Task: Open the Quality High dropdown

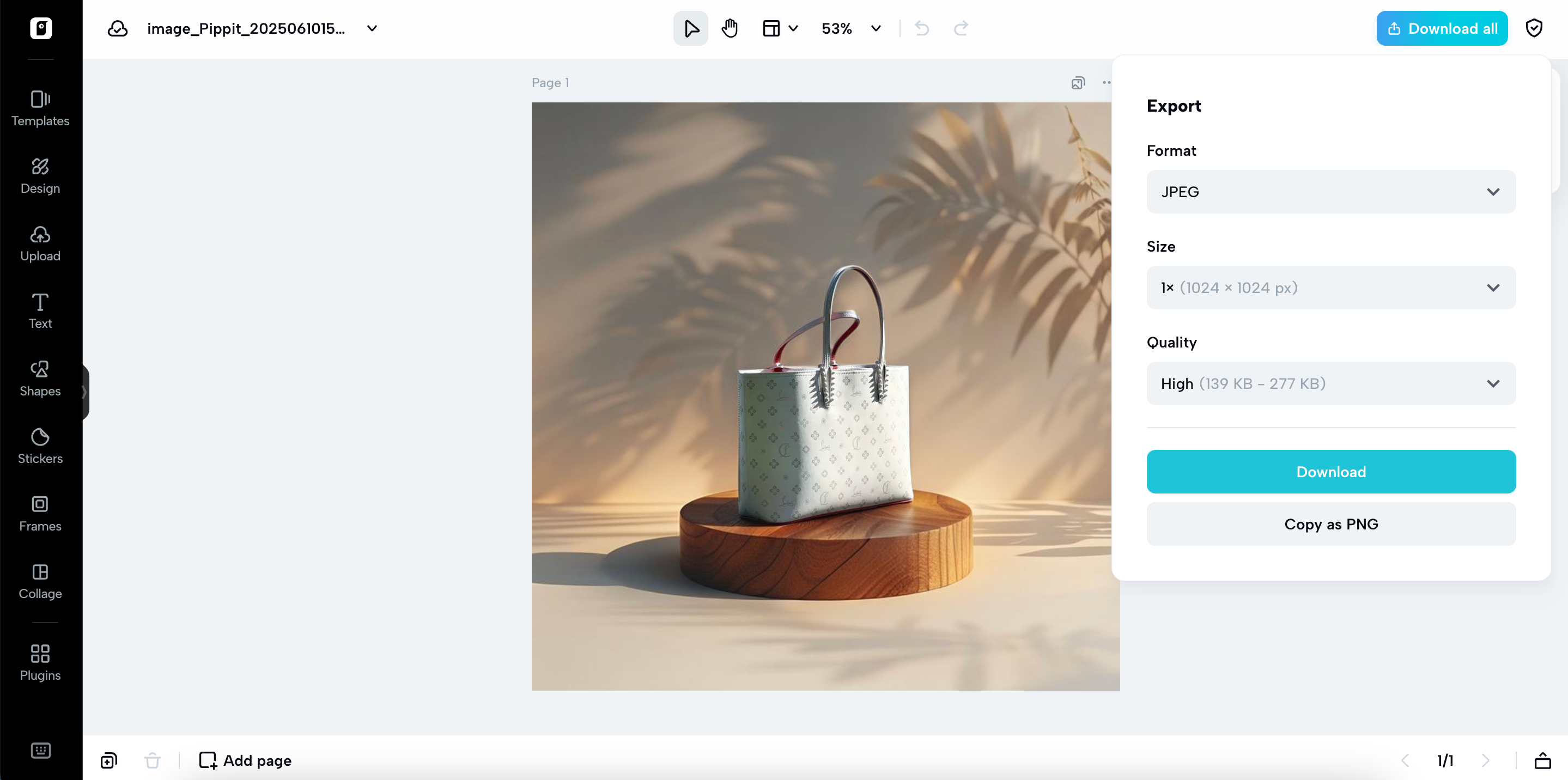Action: click(1330, 384)
